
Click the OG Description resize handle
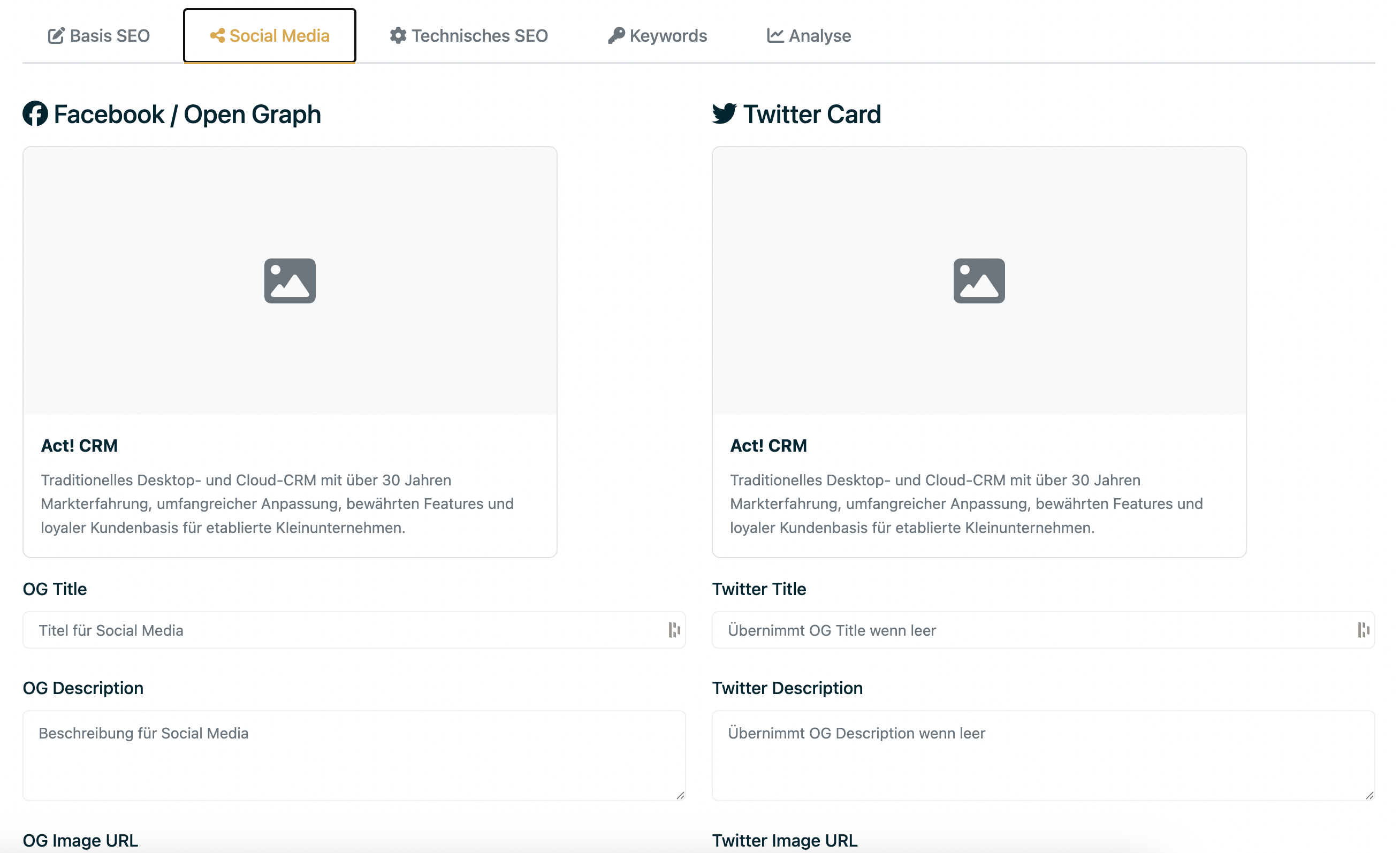click(x=680, y=795)
